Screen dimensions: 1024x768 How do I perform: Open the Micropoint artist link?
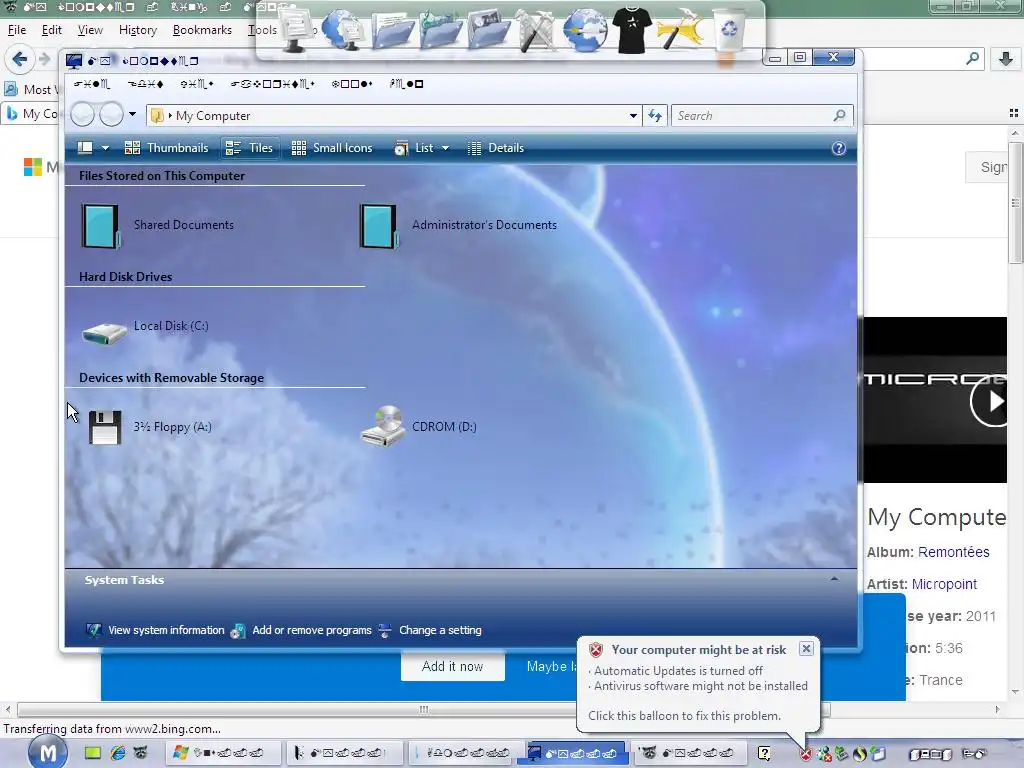pos(944,584)
